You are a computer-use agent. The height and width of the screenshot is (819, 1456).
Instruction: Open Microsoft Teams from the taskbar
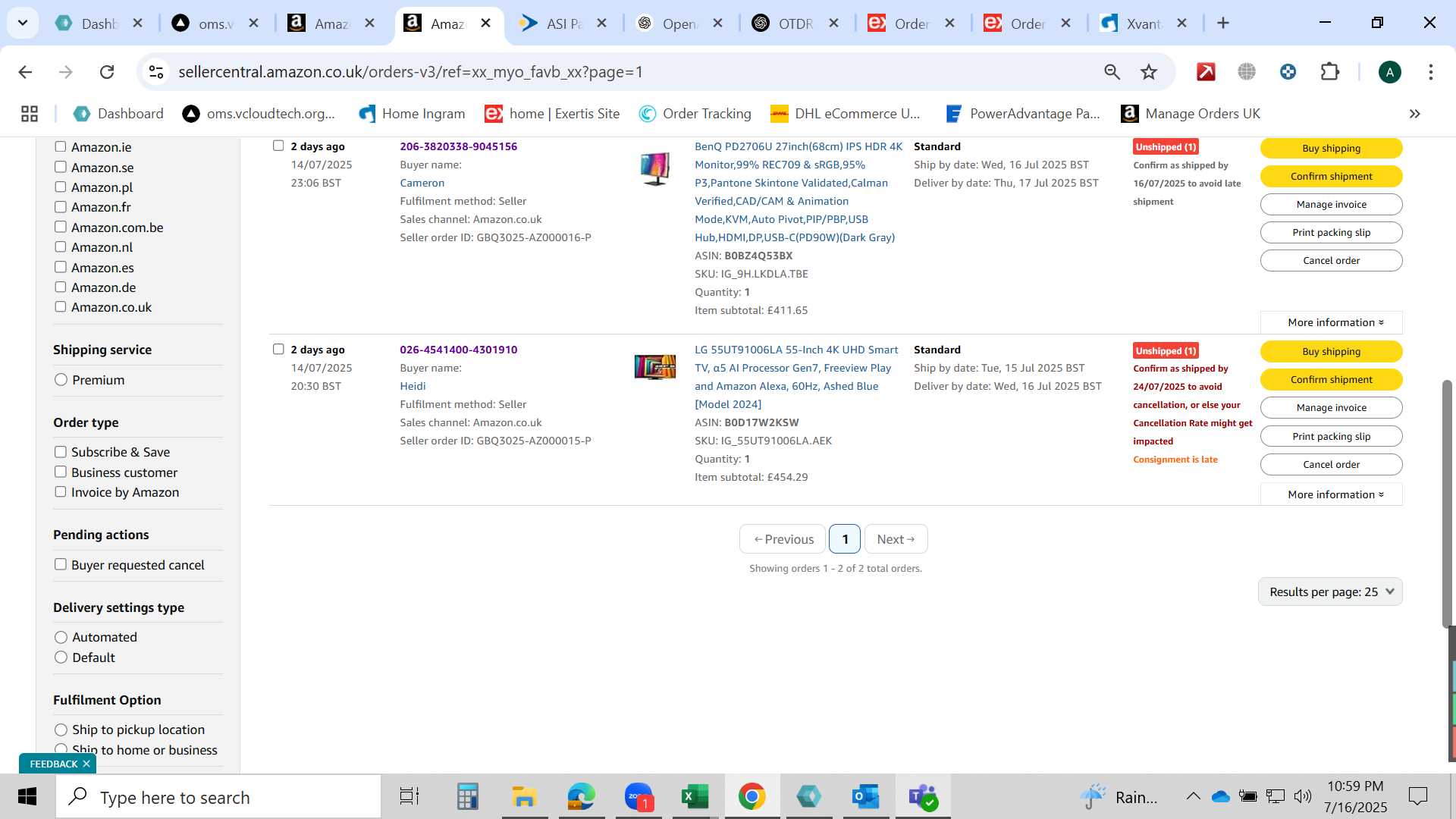coord(923,797)
